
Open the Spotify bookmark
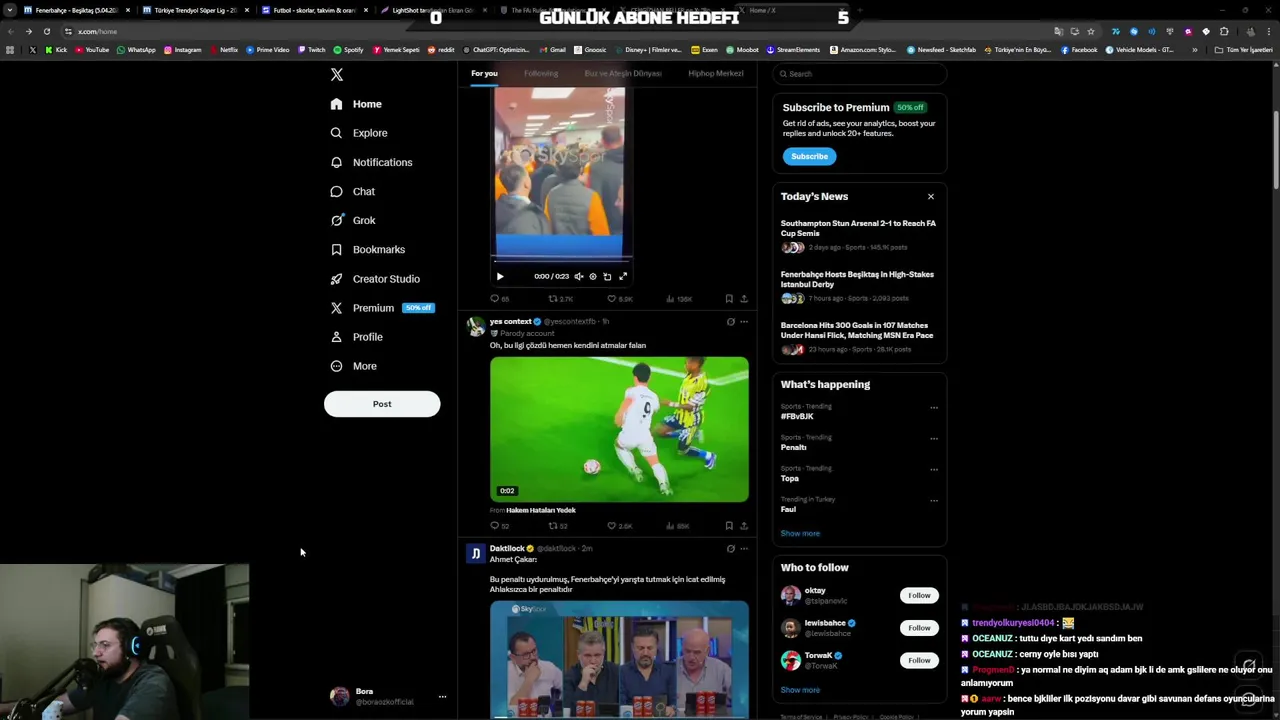pos(349,50)
